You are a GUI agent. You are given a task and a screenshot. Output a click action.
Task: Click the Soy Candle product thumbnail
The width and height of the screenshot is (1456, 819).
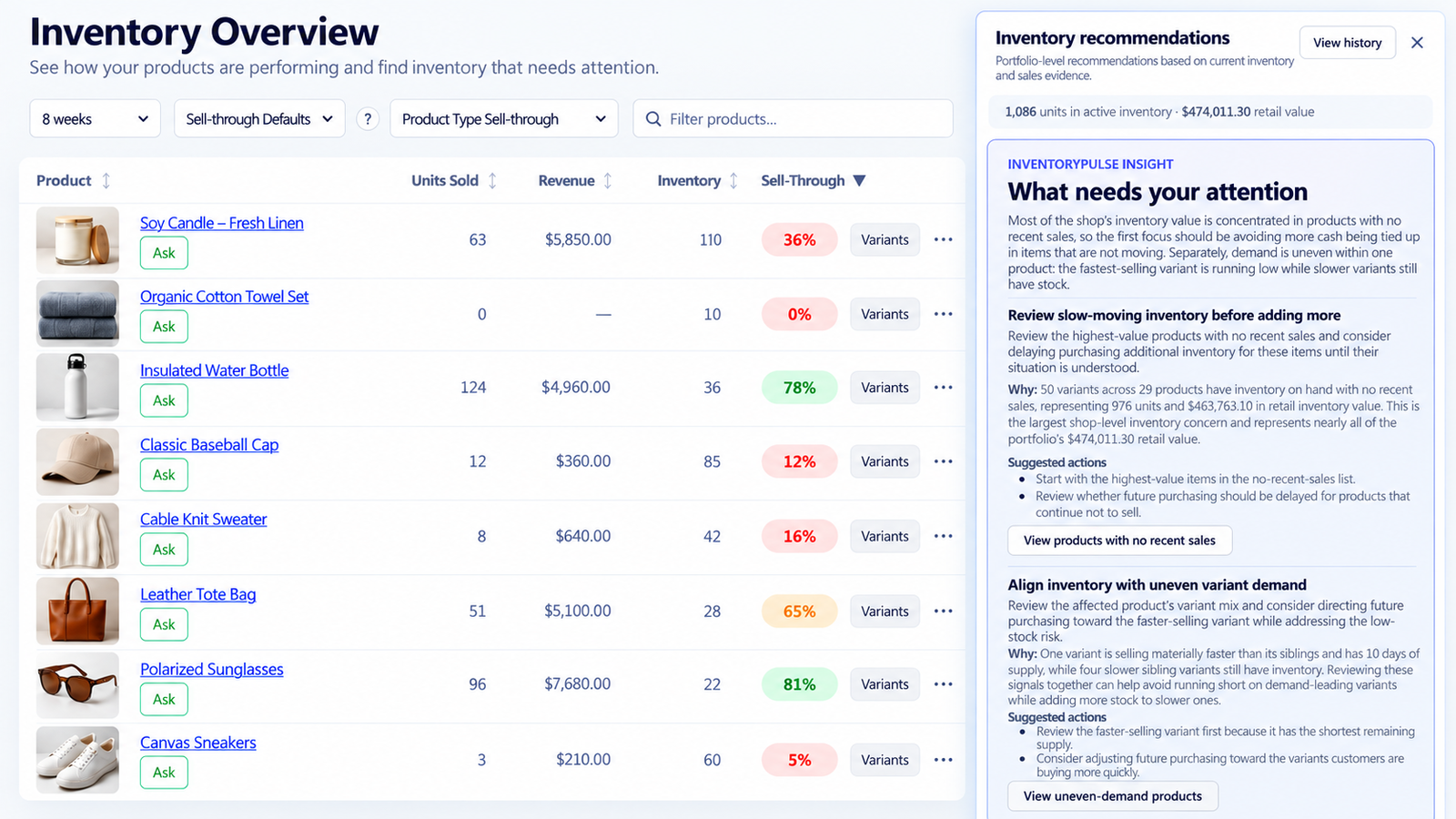77,240
